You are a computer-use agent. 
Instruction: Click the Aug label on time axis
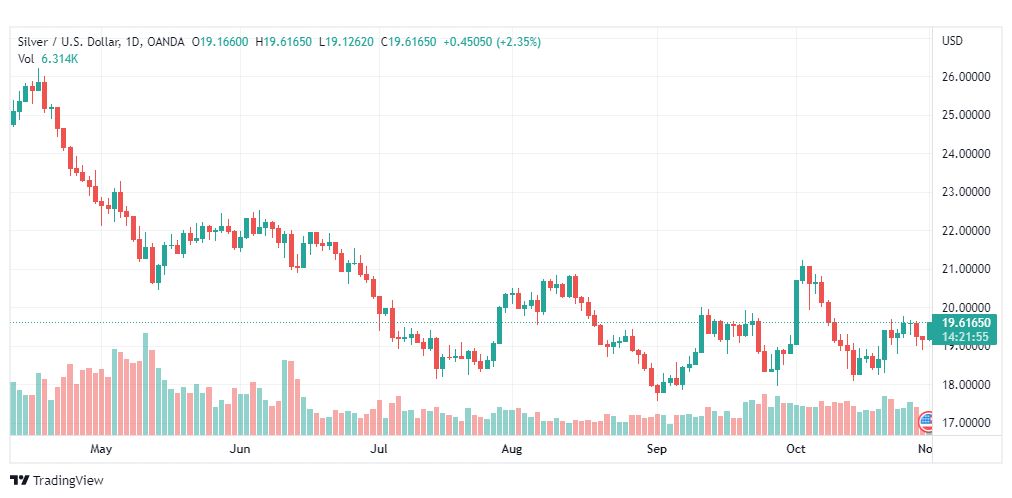[x=512, y=449]
